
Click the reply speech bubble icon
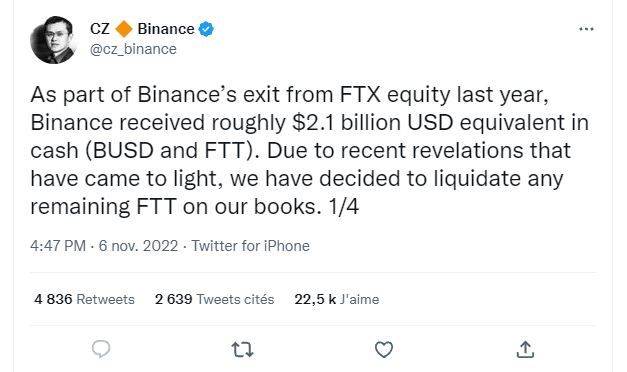pyautogui.click(x=101, y=349)
